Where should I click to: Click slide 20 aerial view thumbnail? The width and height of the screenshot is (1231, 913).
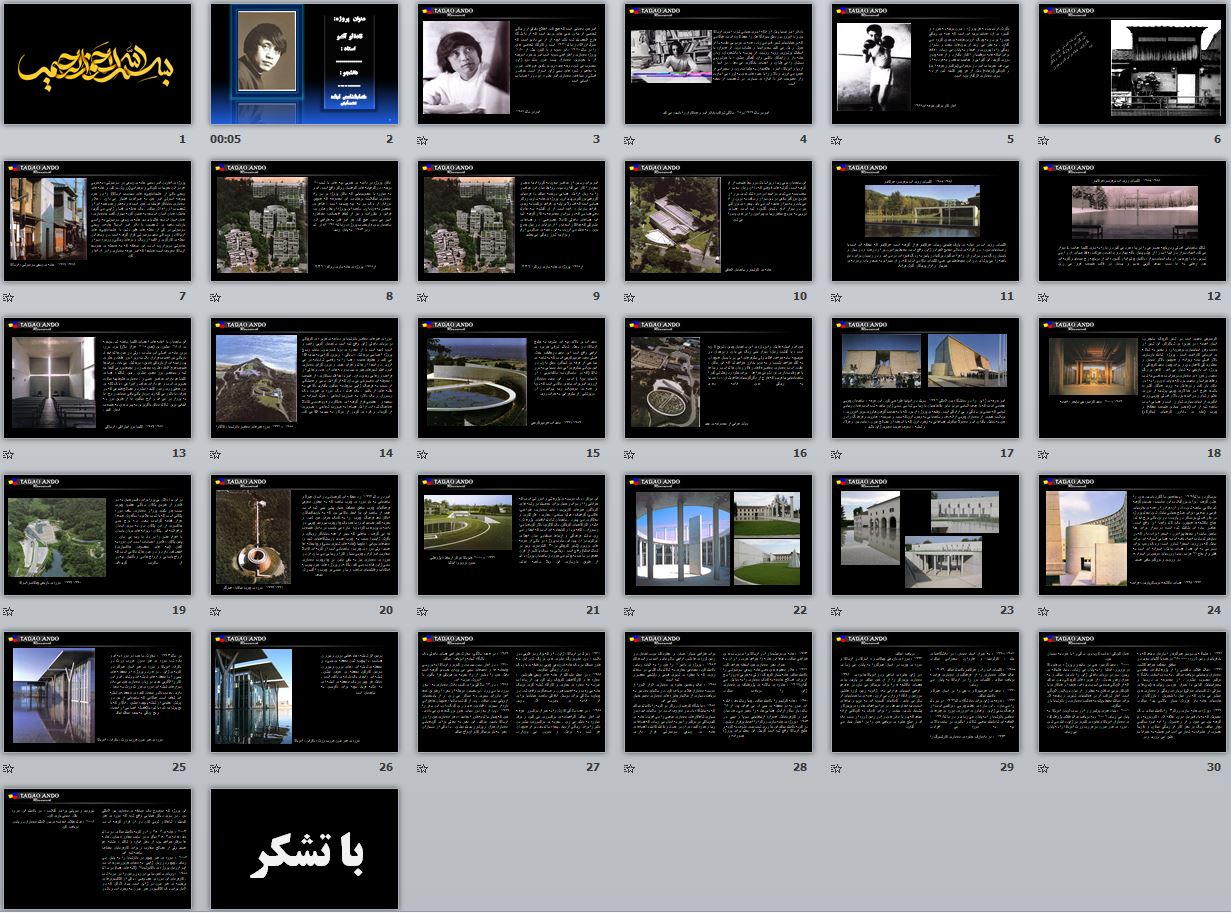(x=304, y=535)
